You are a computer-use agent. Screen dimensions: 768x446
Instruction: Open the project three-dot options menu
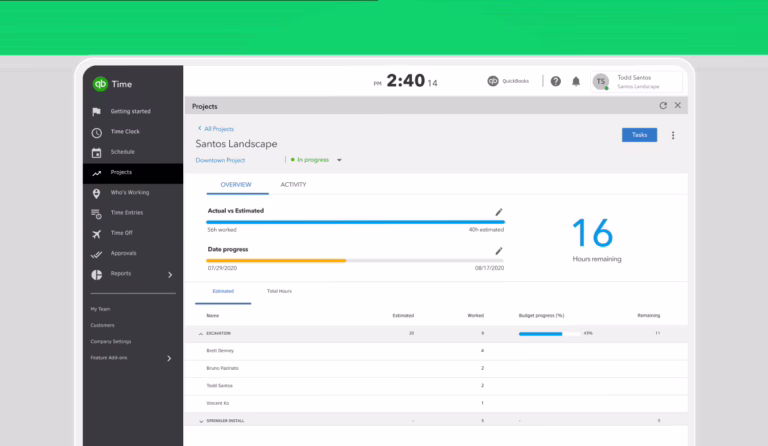tap(673, 135)
